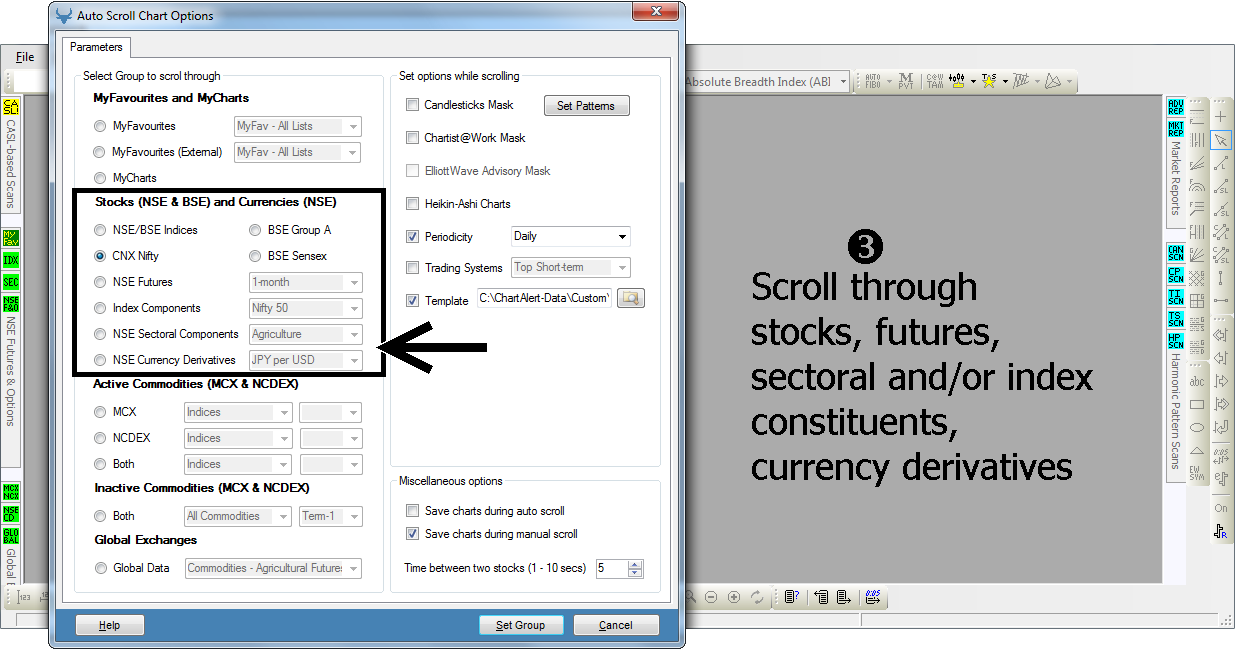This screenshot has width=1235, height=650.
Task: Open the Agriculture sectoral dropdown
Action: 305,334
